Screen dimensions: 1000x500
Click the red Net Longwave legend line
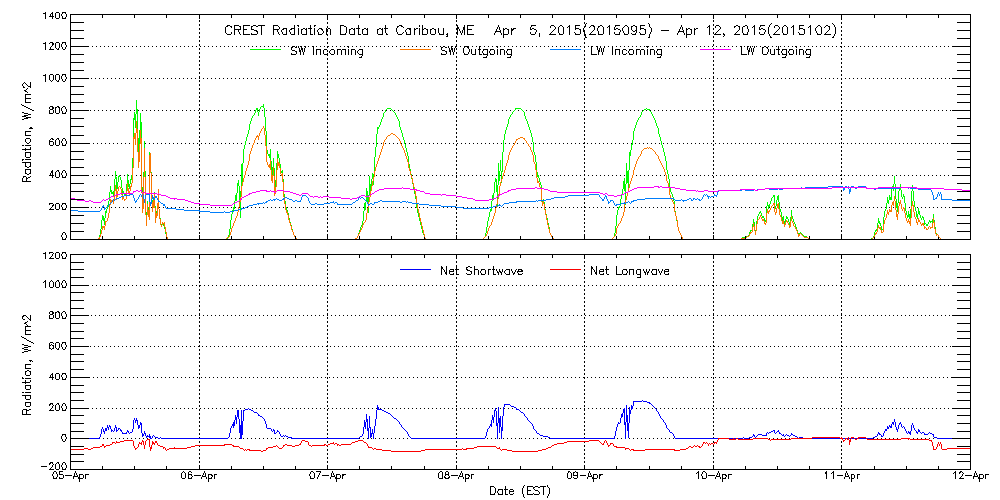click(567, 270)
